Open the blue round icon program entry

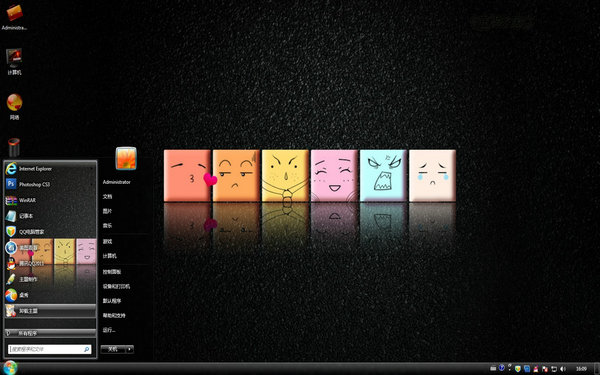click(50, 248)
